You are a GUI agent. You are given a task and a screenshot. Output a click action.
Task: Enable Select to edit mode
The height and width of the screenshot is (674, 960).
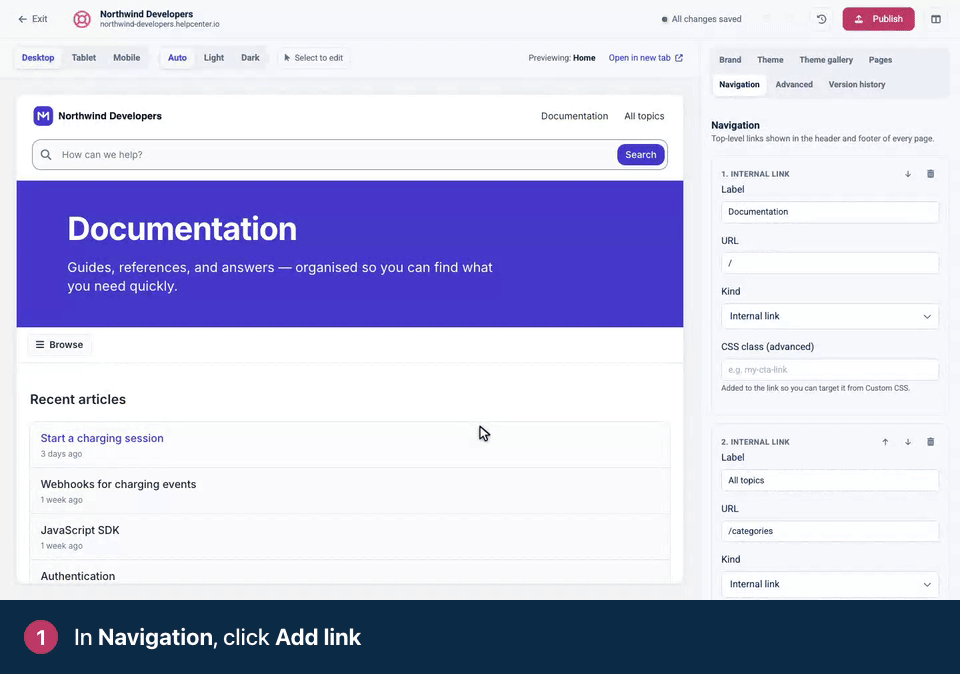[x=313, y=58]
